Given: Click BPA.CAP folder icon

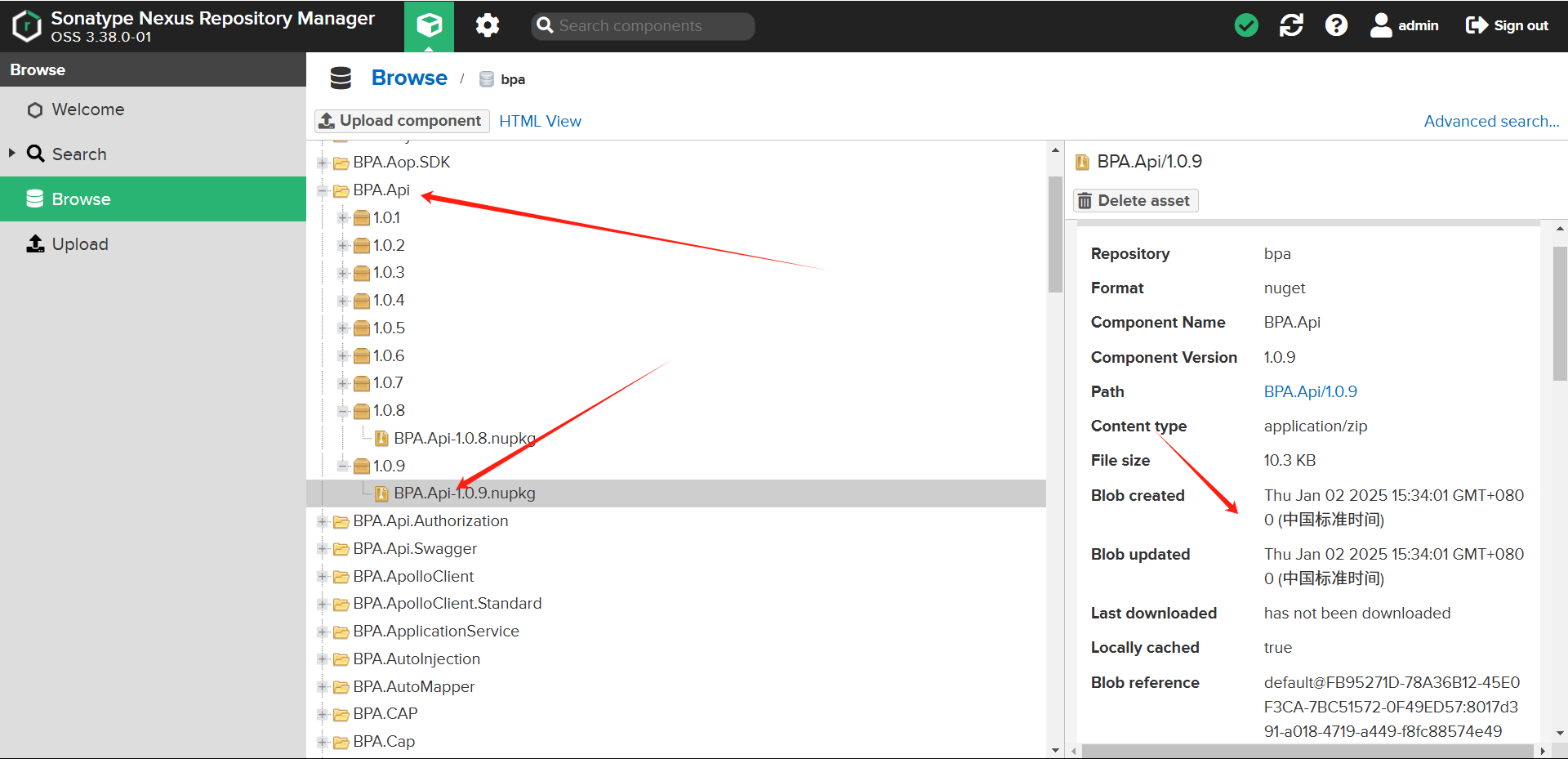Looking at the screenshot, I should (341, 715).
